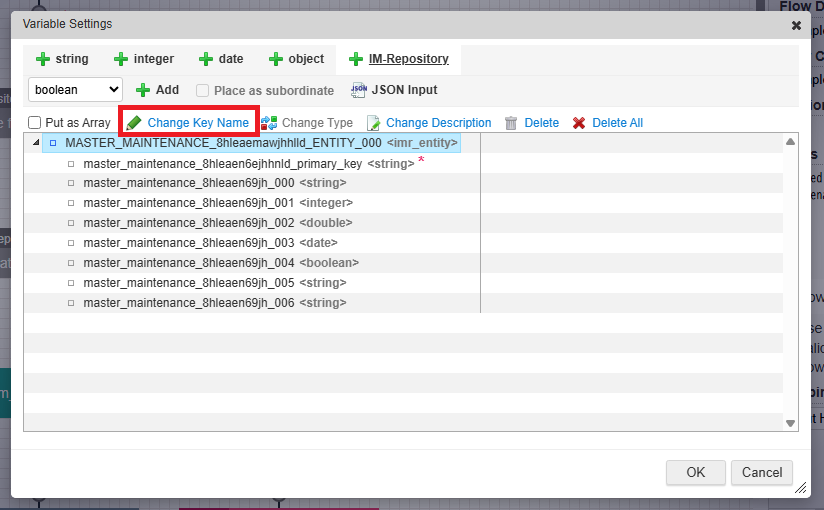The image size is (824, 510).
Task: Open the boolean type dropdown
Action: [75, 90]
